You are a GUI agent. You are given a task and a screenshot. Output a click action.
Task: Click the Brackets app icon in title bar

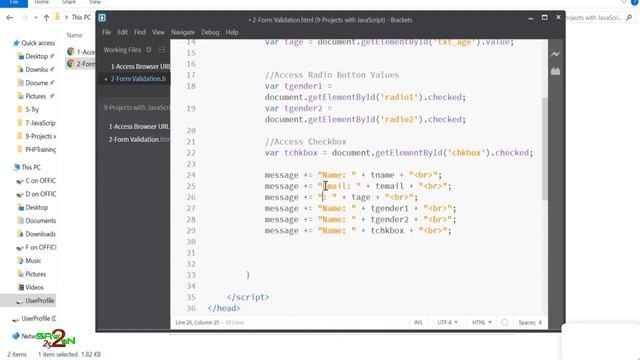(102, 18)
